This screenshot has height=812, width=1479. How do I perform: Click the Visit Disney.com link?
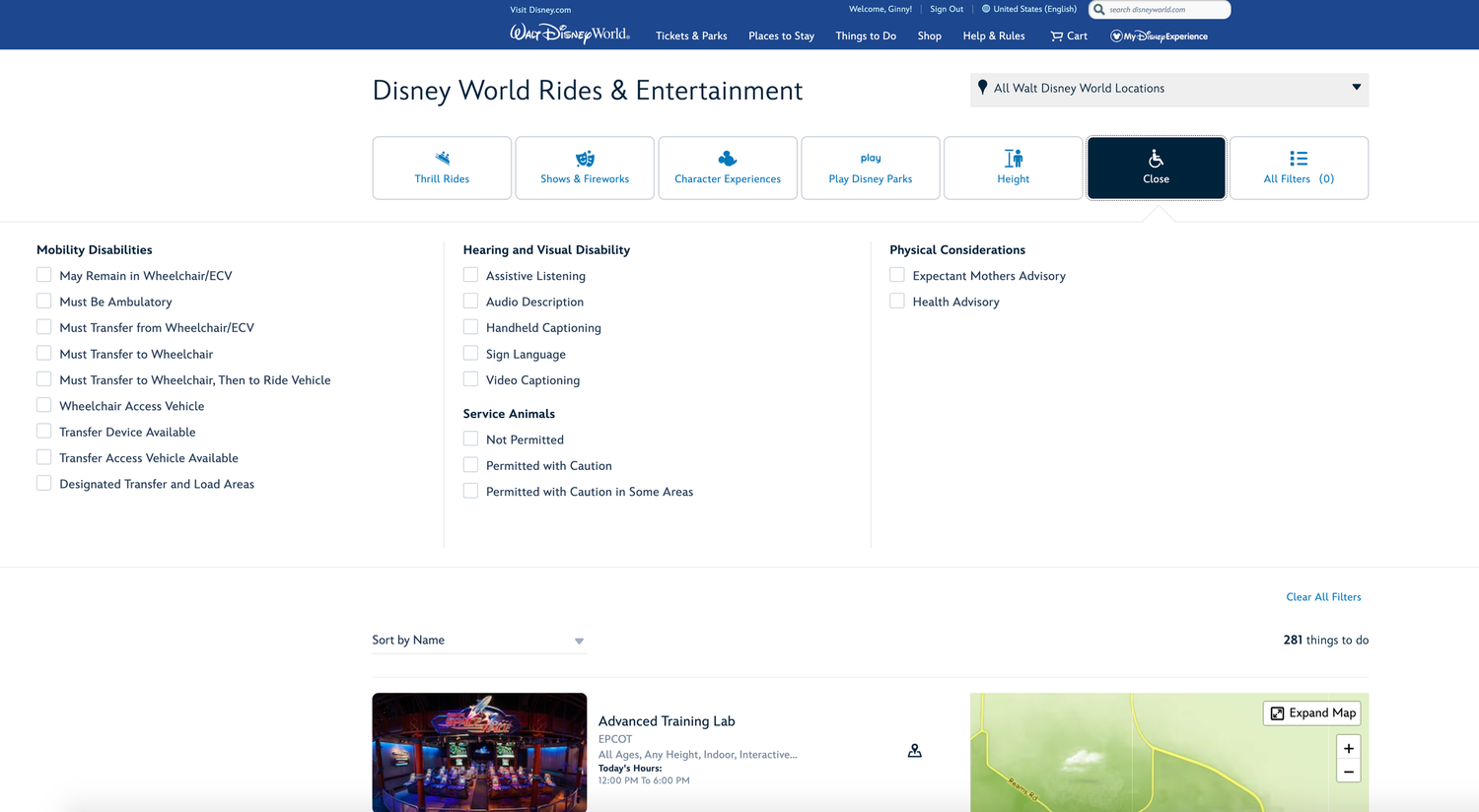(x=540, y=10)
